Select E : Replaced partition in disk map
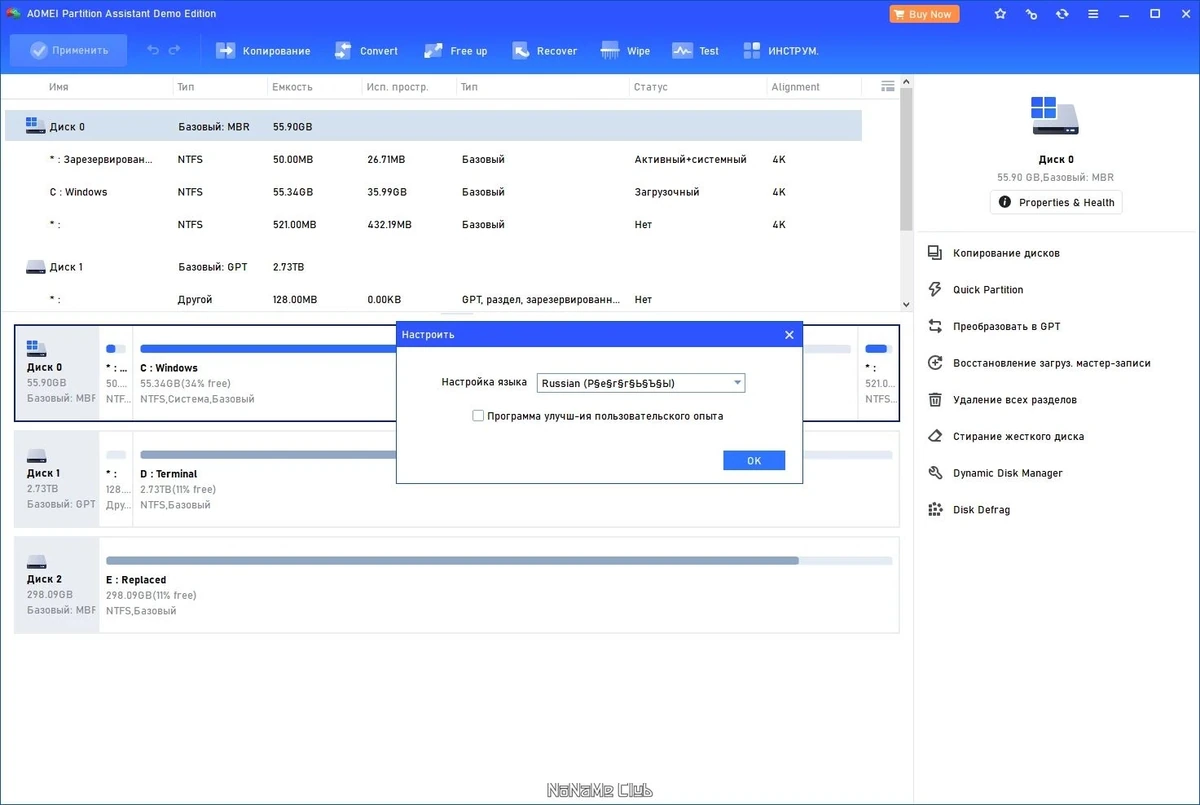Viewport: 1200px width, 805px height. coord(499,585)
